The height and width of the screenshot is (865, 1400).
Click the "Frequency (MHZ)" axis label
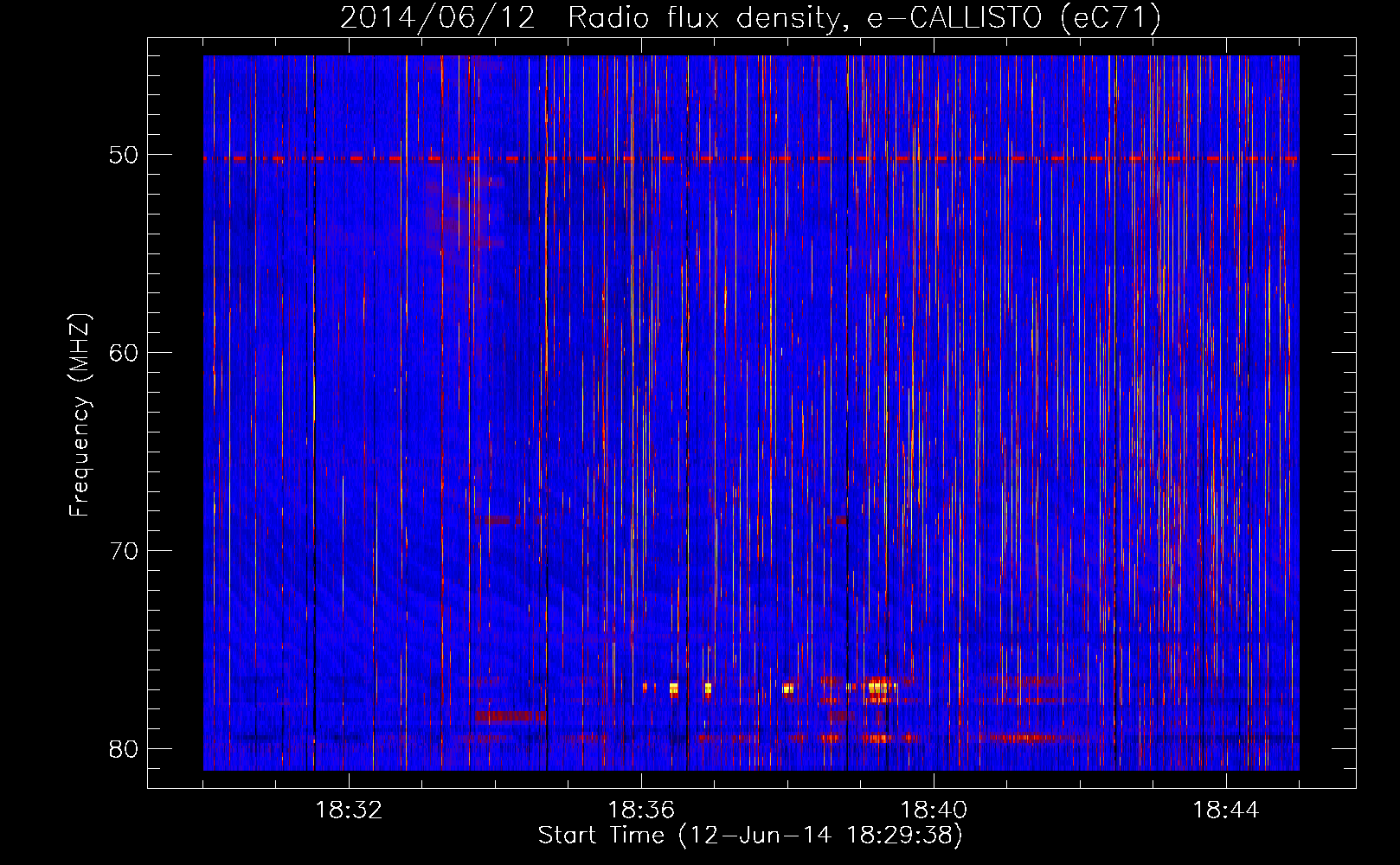pyautogui.click(x=80, y=415)
